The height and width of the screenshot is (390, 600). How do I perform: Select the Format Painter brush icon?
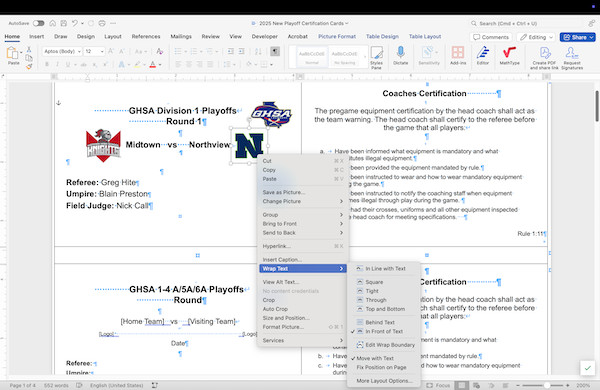tap(29, 66)
